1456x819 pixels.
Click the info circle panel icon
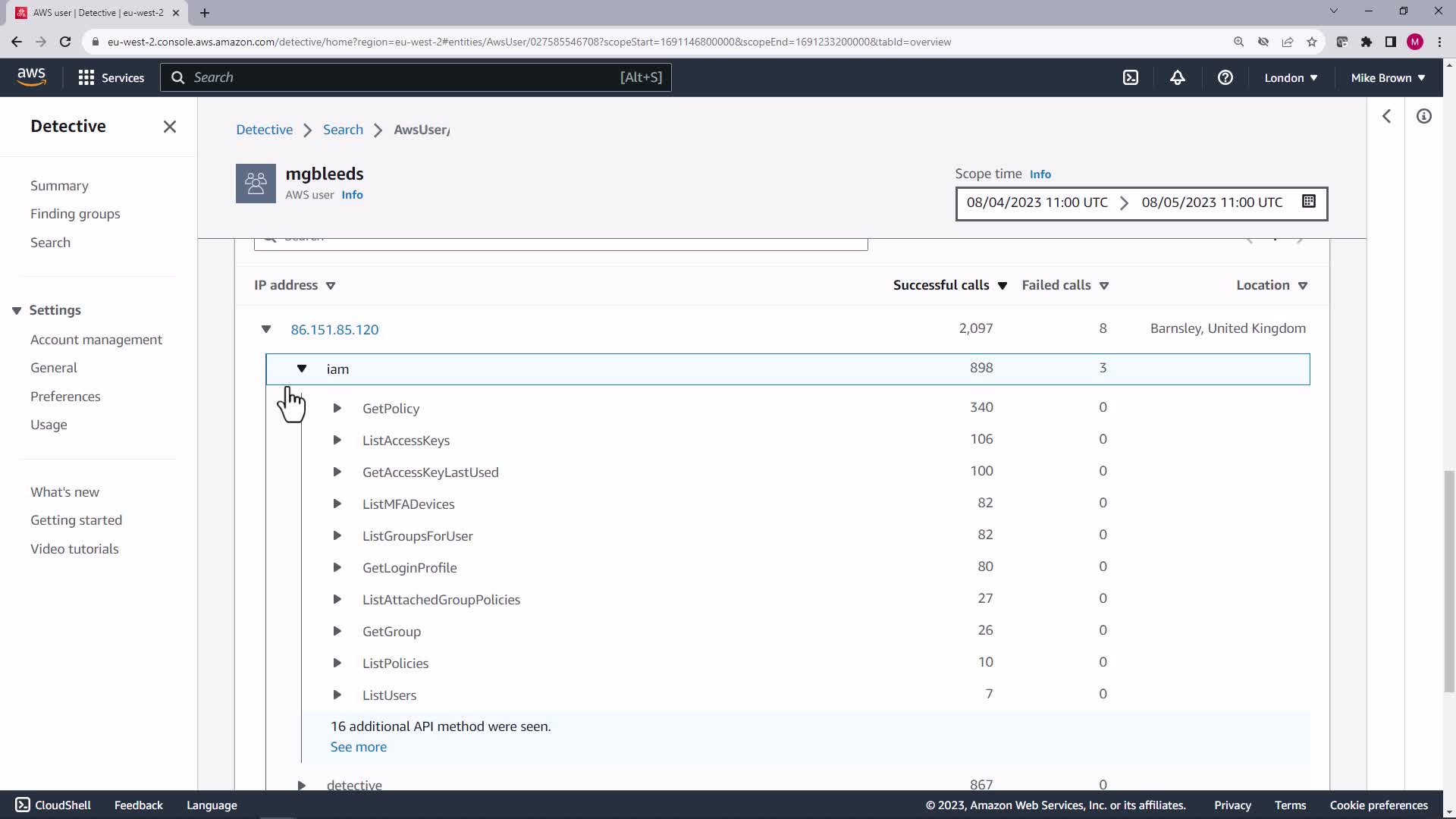1423,116
